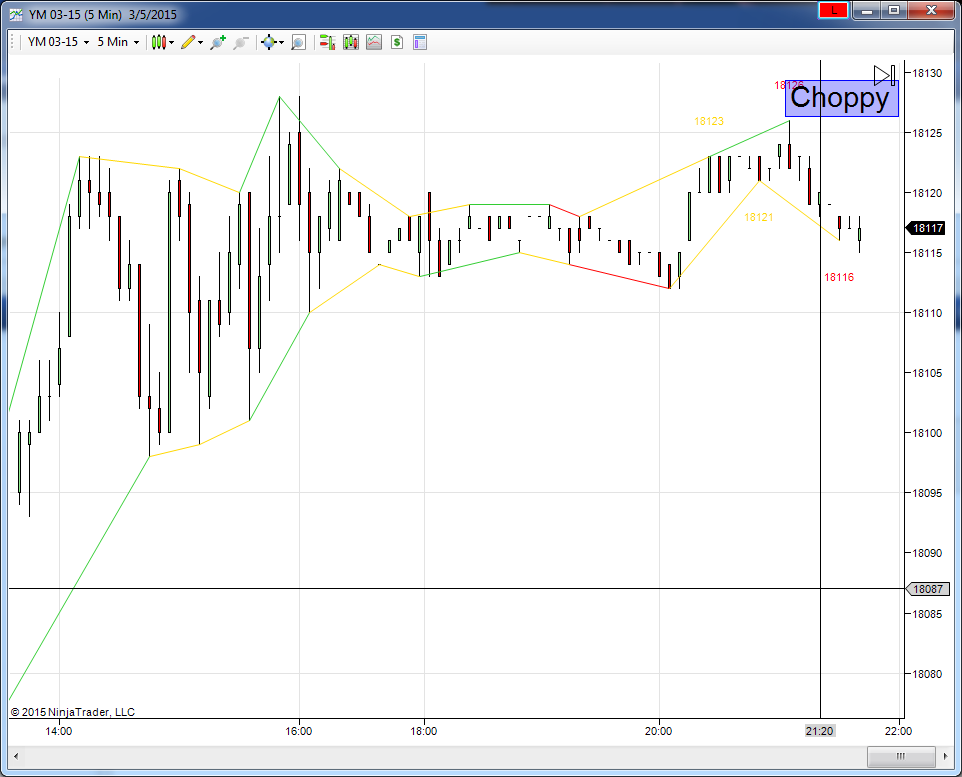This screenshot has width=962, height=777.
Task: Open drawing tools dropdown arrow
Action: tap(200, 42)
